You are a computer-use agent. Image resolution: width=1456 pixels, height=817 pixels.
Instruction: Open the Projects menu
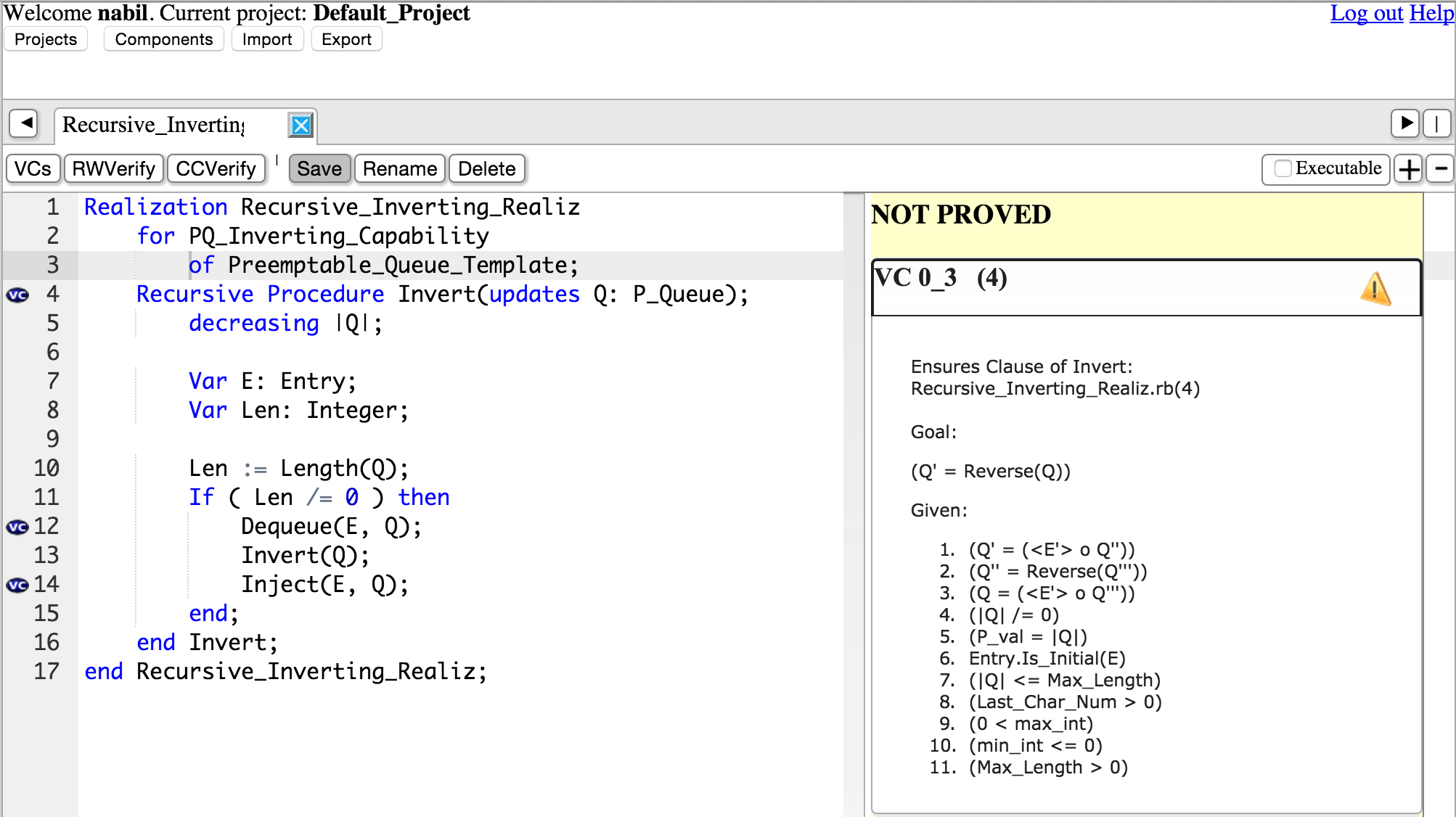pos(46,39)
